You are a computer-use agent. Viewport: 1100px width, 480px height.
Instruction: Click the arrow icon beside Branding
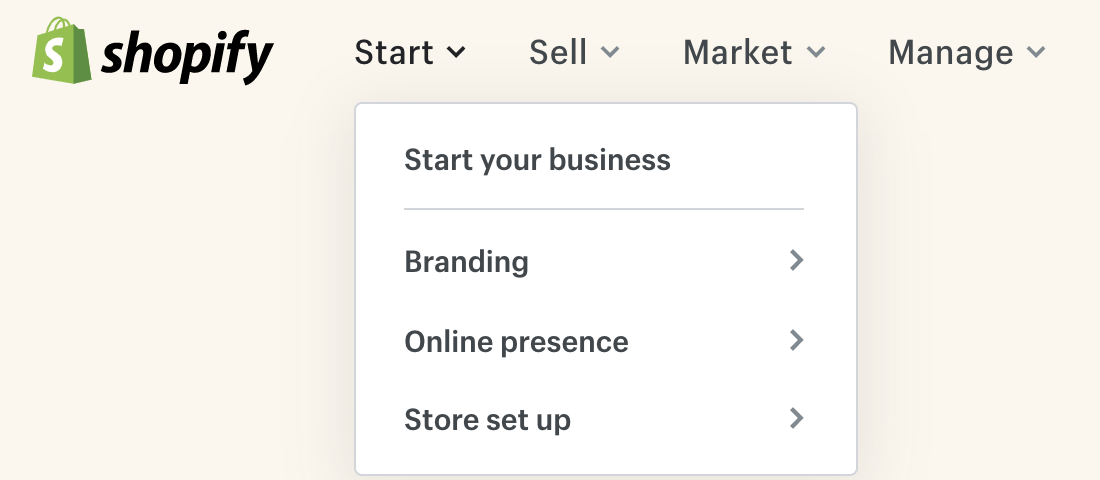[x=796, y=260]
